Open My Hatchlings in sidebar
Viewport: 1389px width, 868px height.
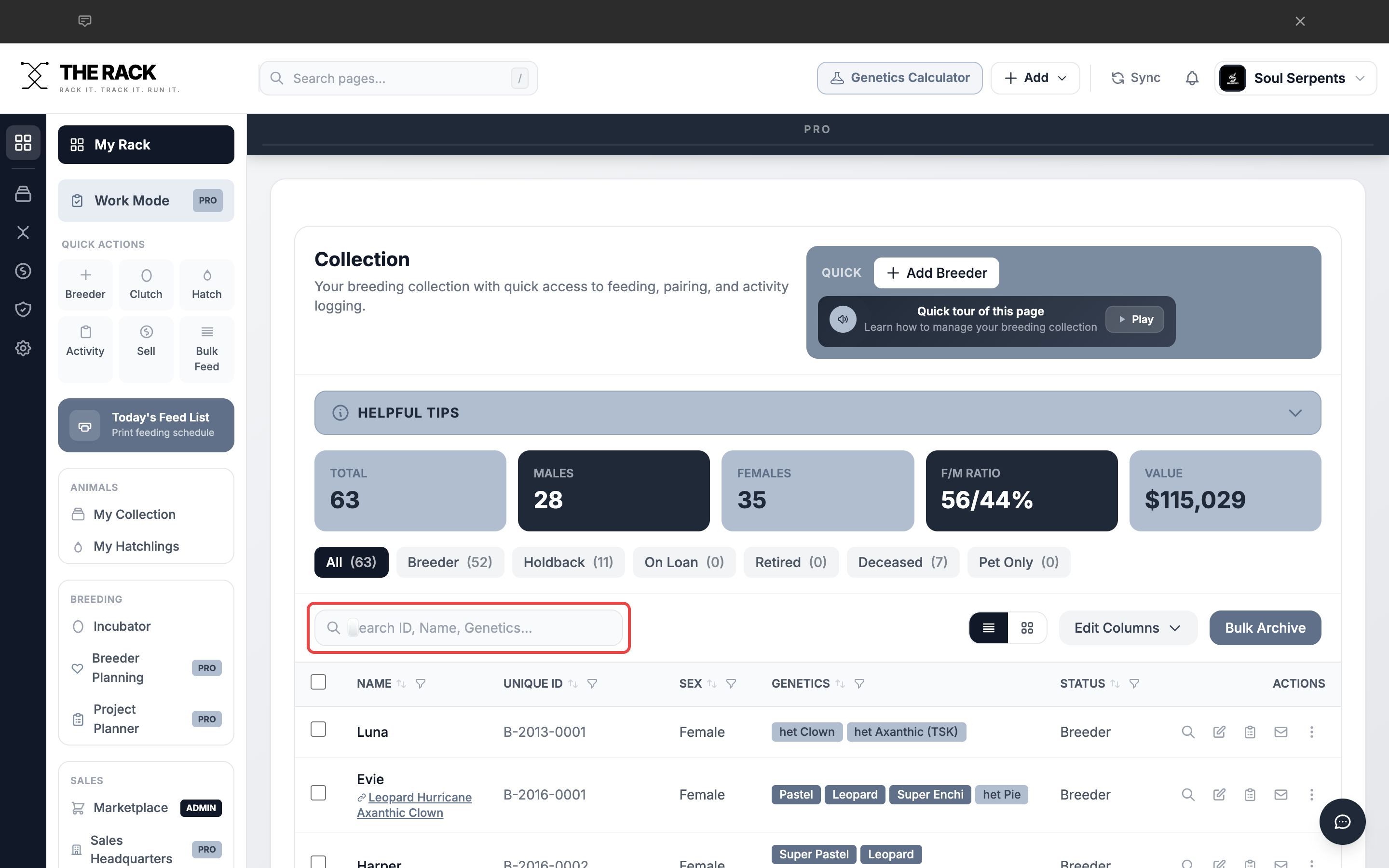point(146,546)
